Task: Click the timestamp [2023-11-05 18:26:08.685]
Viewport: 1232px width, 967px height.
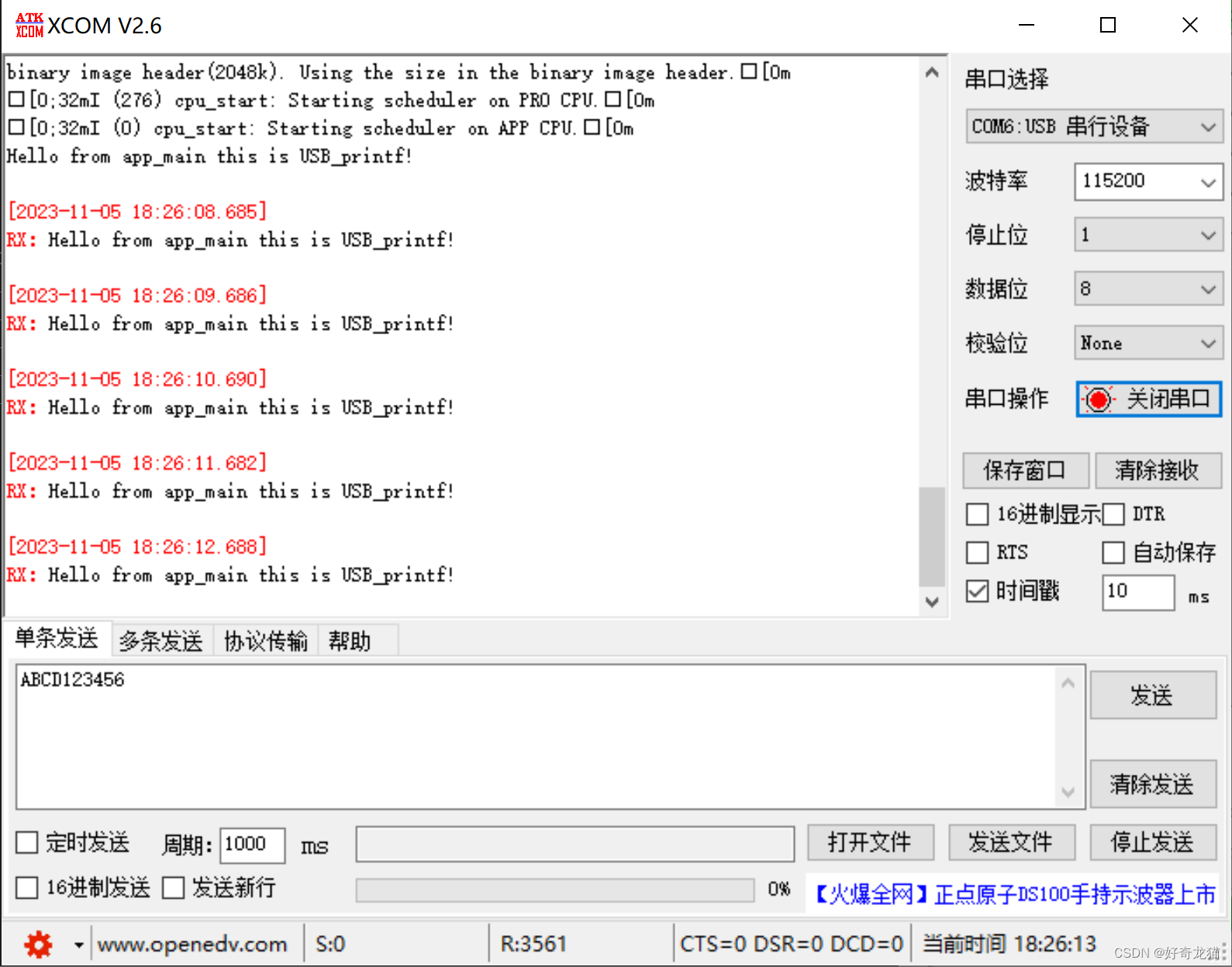Action: [137, 212]
